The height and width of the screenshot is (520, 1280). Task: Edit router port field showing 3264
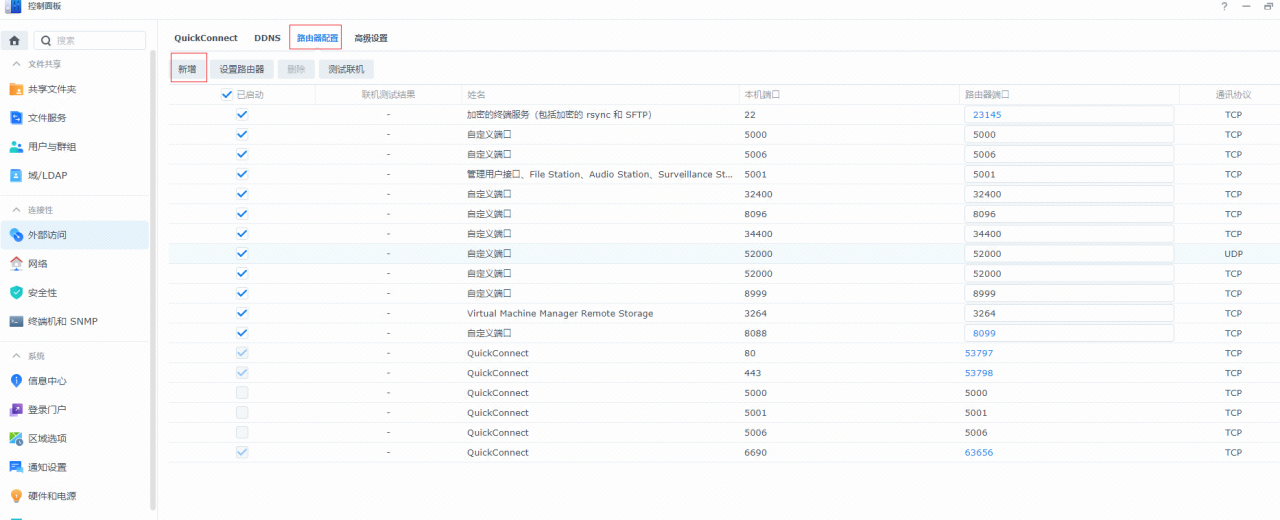tap(1069, 313)
